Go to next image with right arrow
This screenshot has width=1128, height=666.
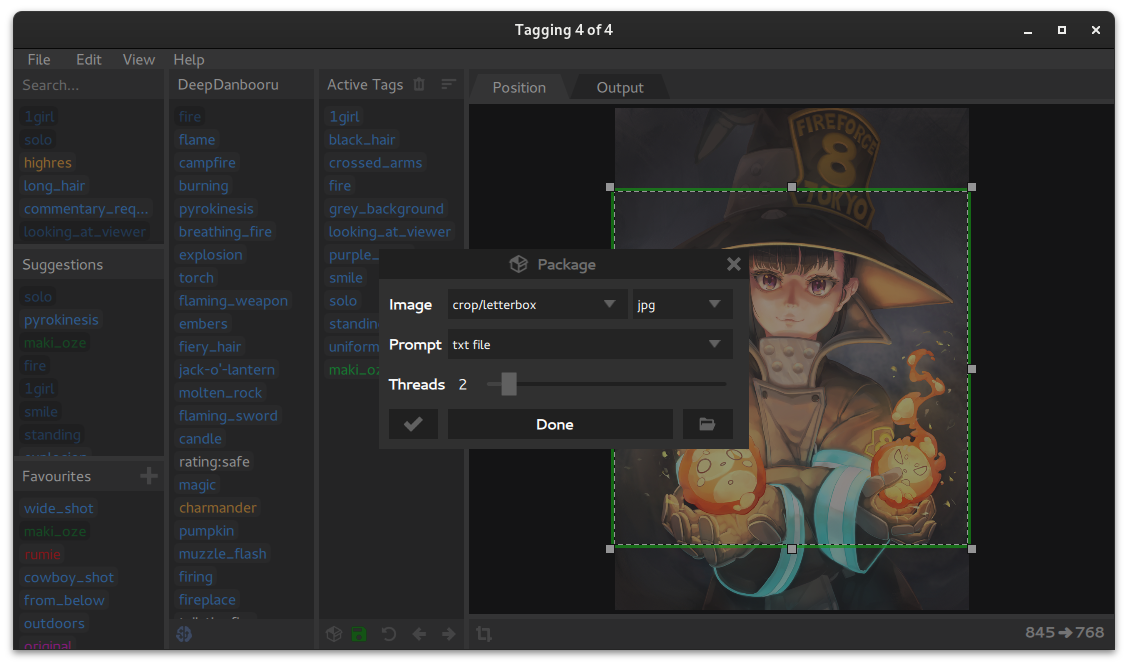(x=448, y=634)
